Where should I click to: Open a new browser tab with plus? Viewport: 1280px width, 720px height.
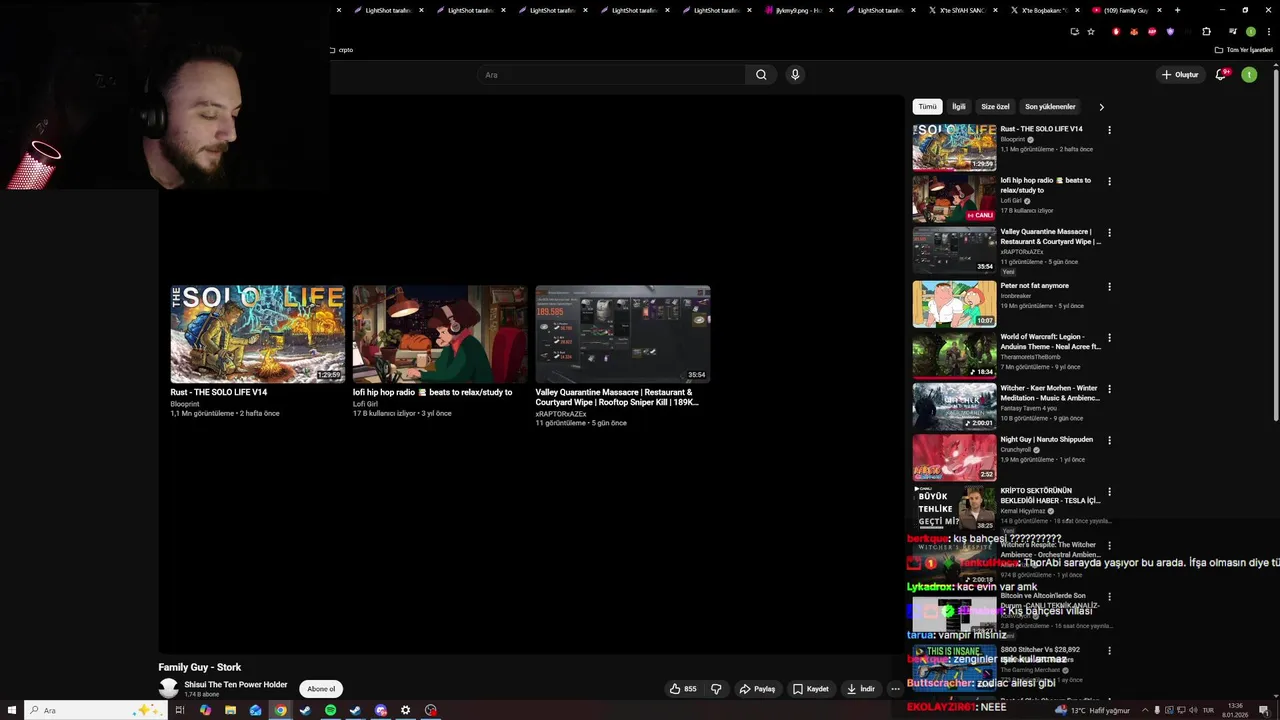[x=1177, y=10]
